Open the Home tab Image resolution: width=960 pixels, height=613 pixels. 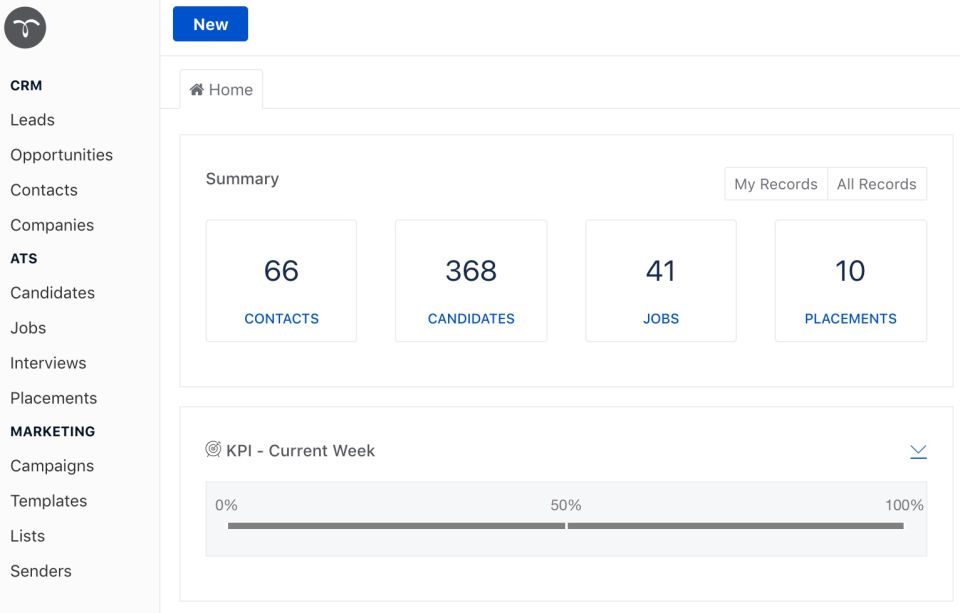(222, 90)
